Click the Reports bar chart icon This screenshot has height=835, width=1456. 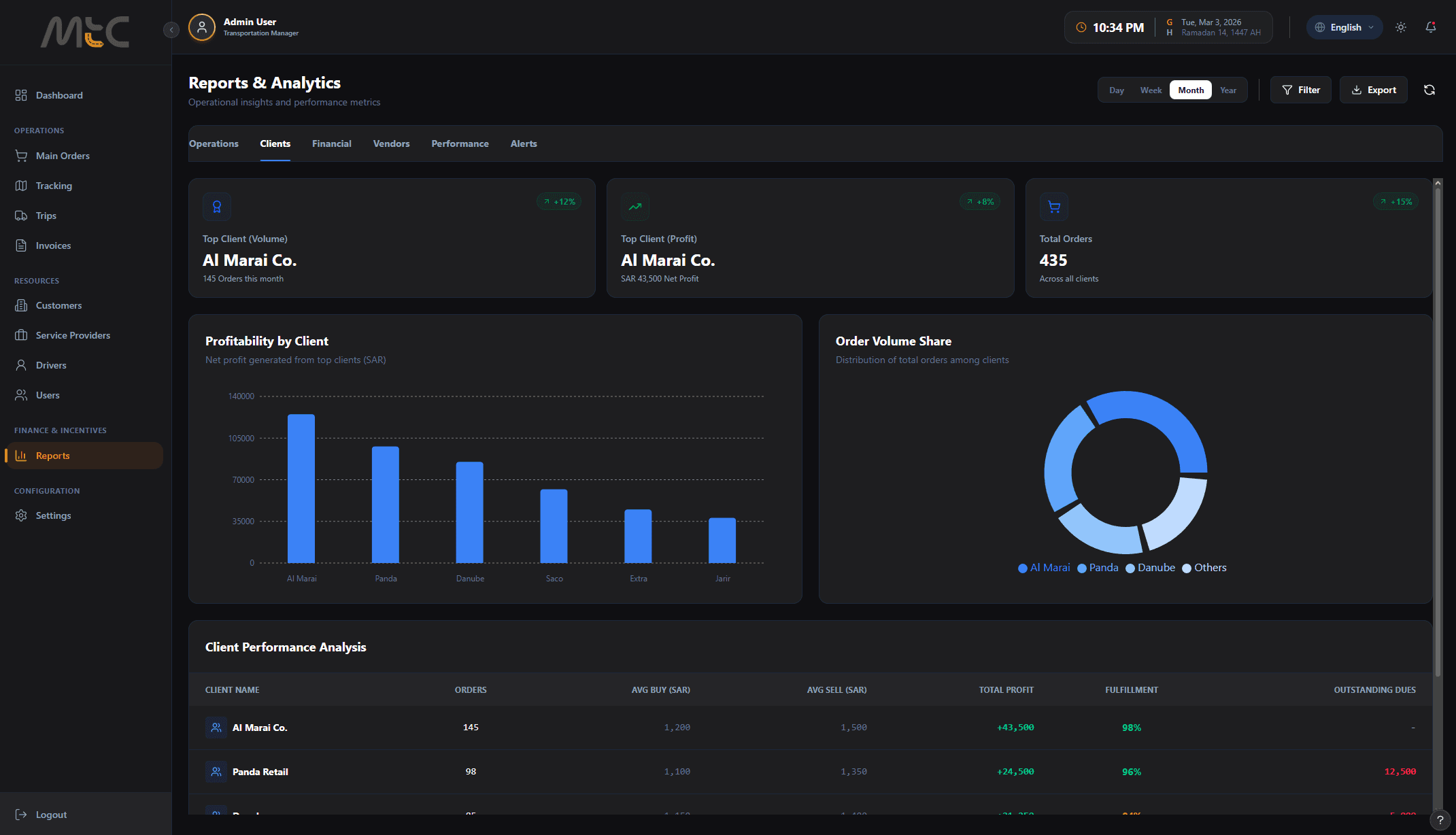[x=21, y=456]
